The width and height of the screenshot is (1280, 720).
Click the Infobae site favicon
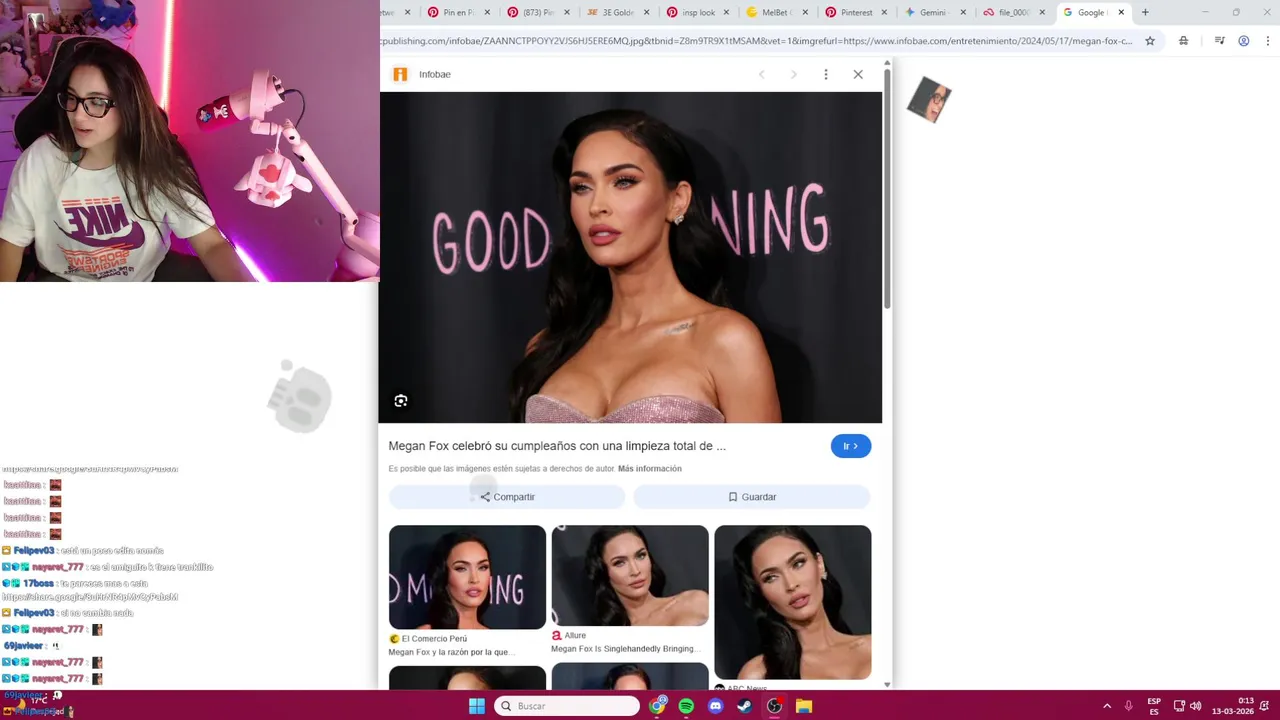[x=400, y=74]
